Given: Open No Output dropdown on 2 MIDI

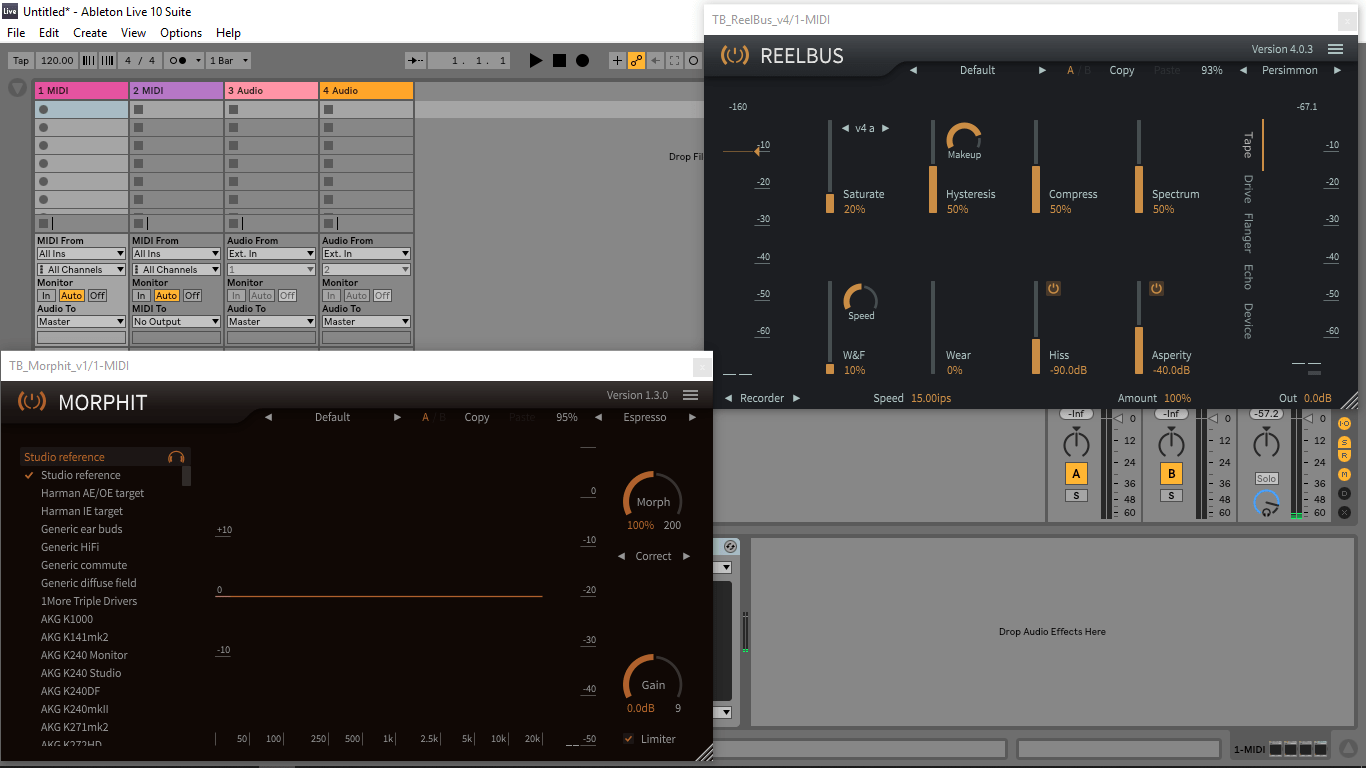Looking at the screenshot, I should pyautogui.click(x=176, y=322).
